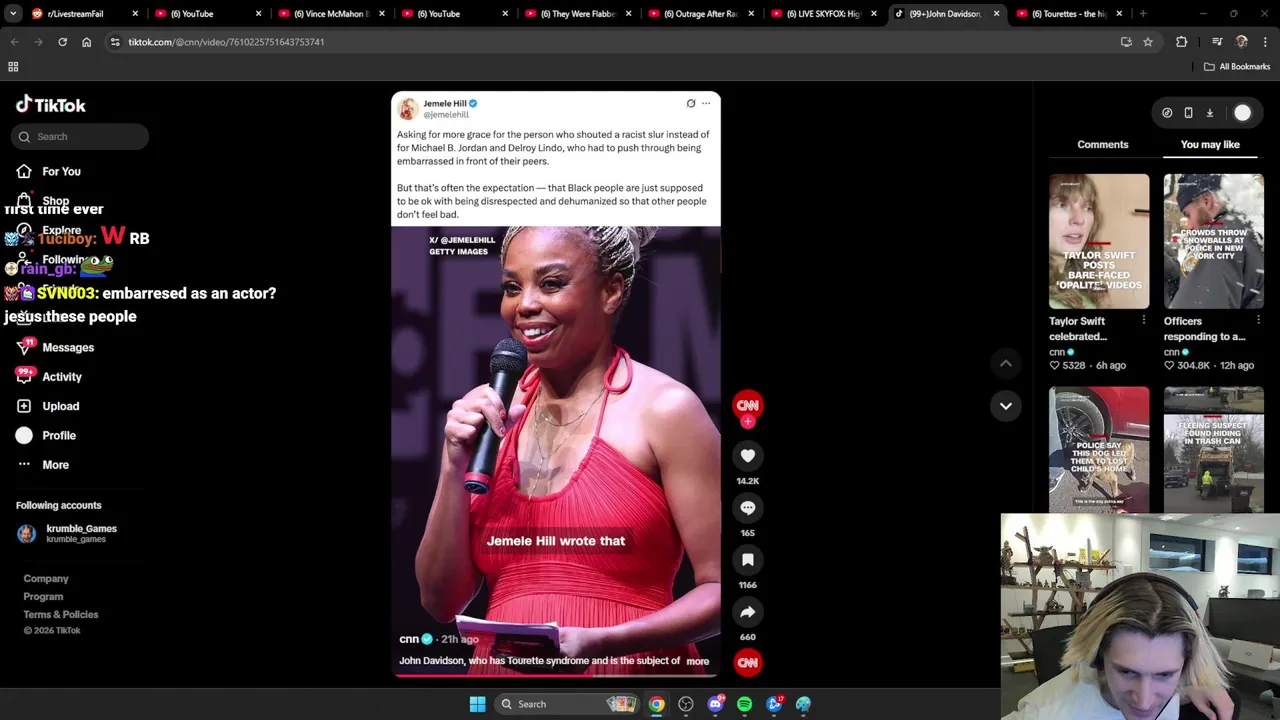This screenshot has width=1280, height=720.
Task: Open Terms & Policies footer link
Action: click(61, 614)
